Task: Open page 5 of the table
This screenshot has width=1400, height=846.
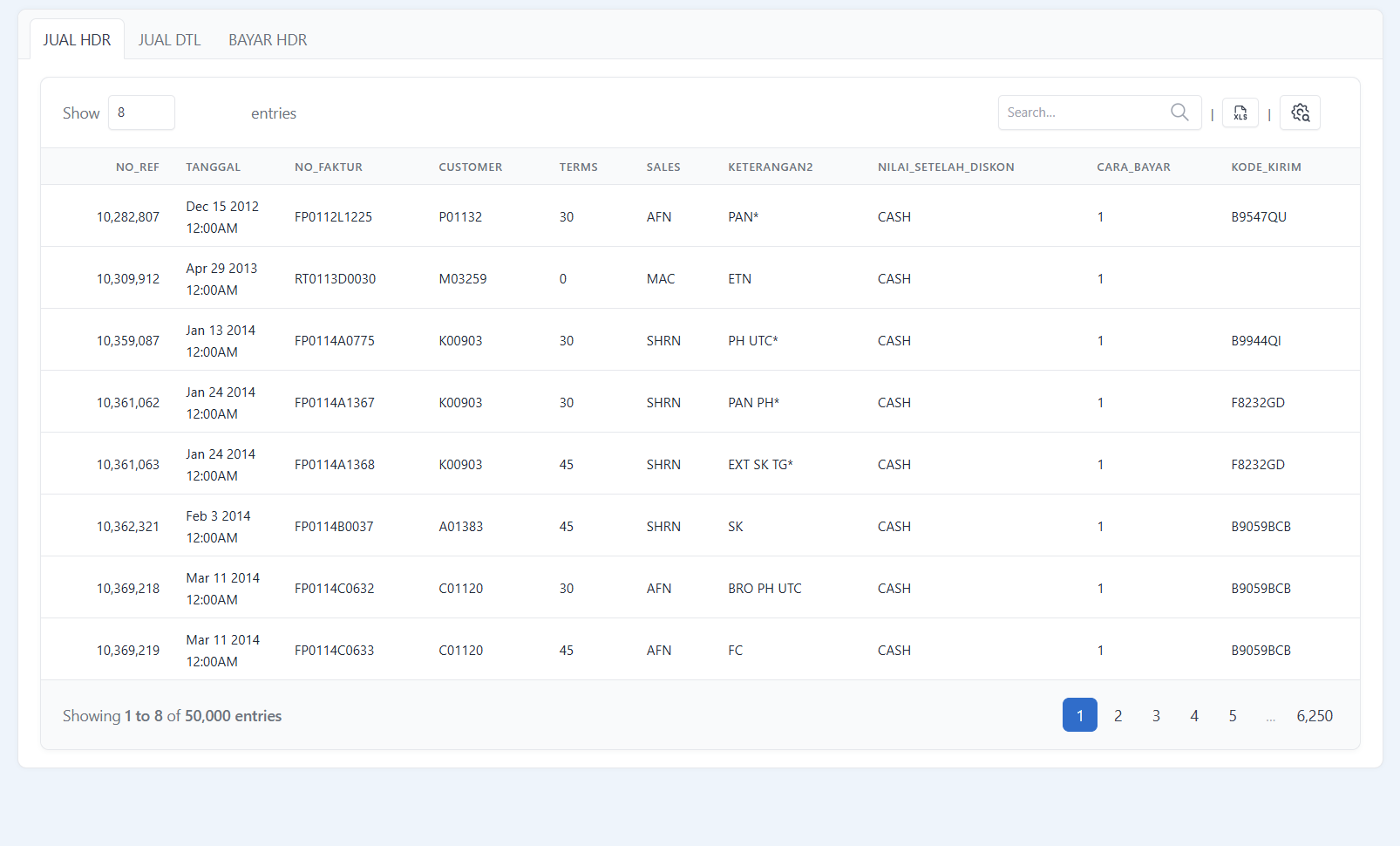Action: pyautogui.click(x=1233, y=715)
